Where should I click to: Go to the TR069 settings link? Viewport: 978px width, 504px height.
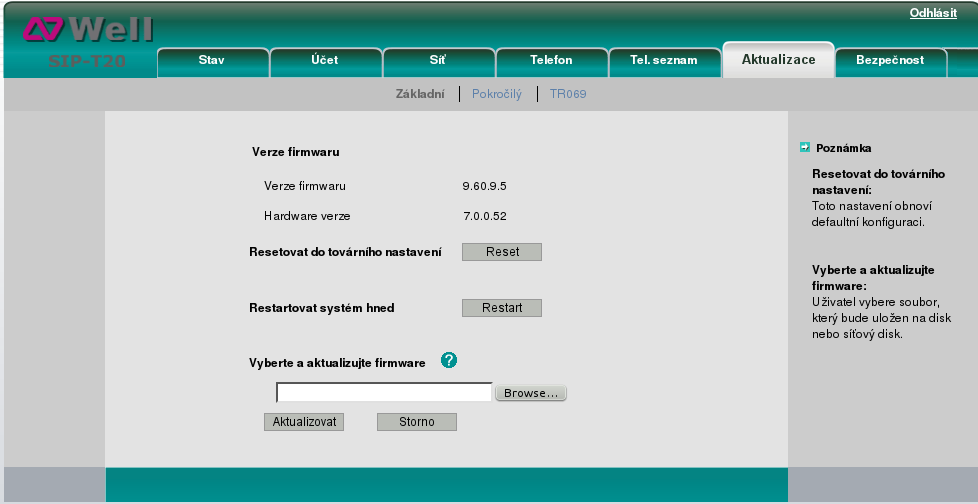(x=569, y=95)
